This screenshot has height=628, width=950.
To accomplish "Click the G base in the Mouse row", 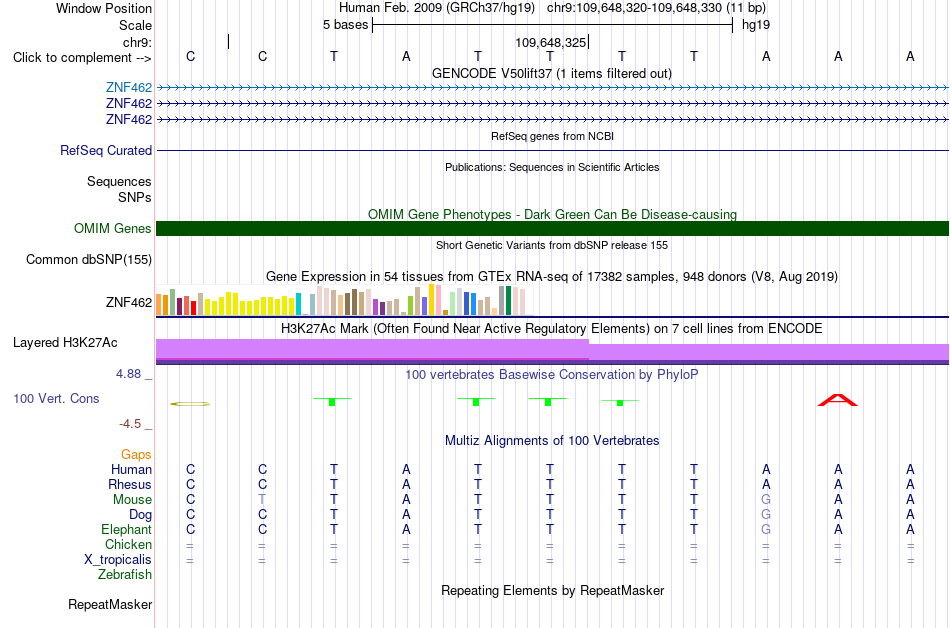I will tap(766, 500).
